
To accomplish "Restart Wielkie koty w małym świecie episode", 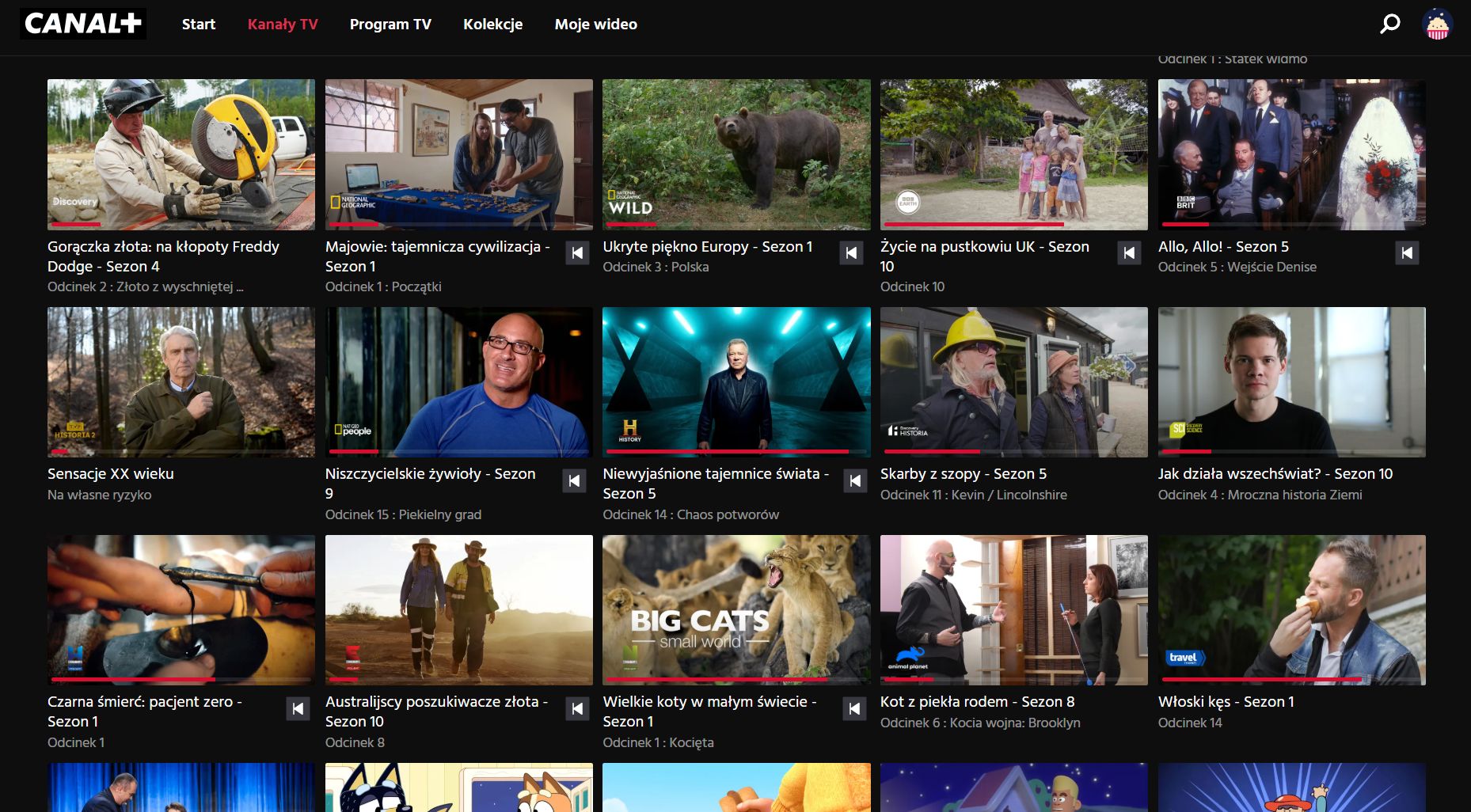I will click(x=855, y=708).
